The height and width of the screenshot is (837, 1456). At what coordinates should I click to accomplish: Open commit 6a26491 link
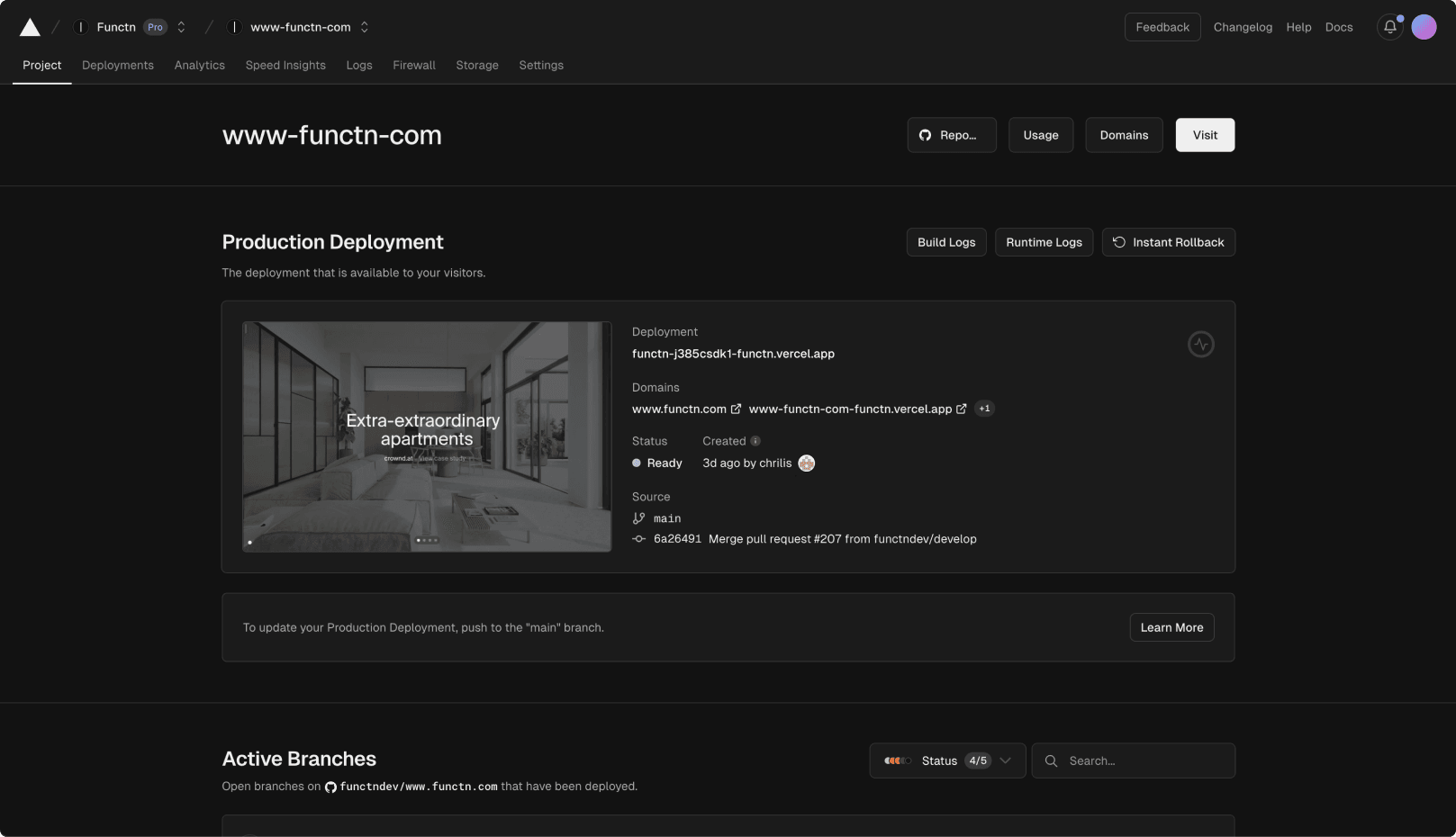coord(677,539)
